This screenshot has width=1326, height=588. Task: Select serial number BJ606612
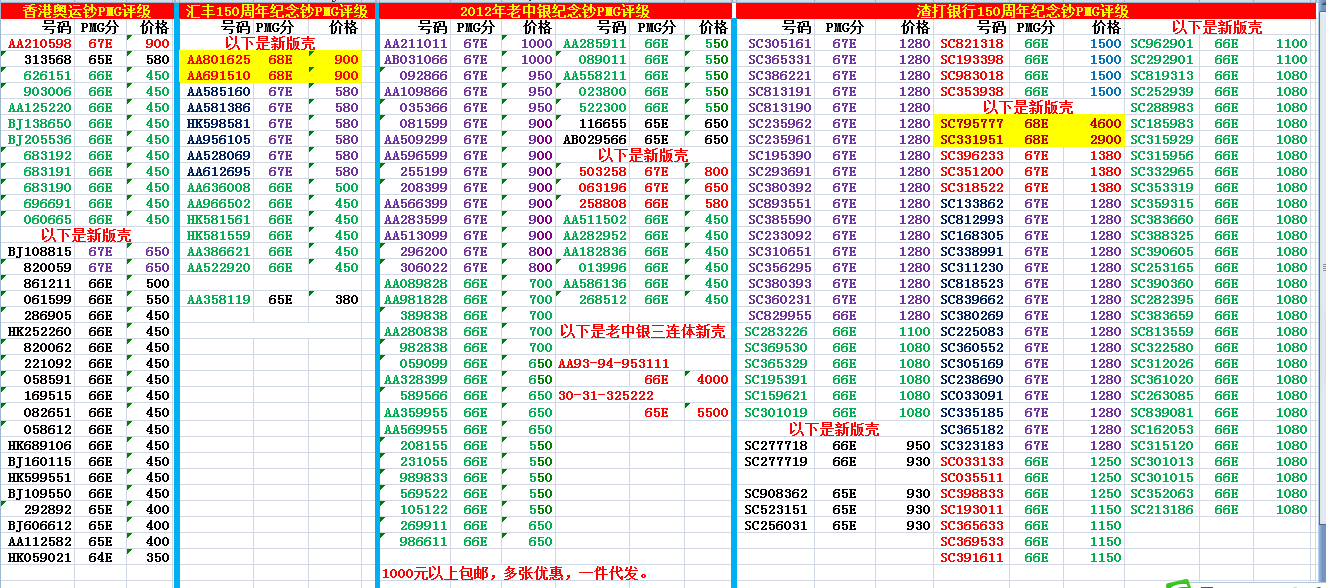[40, 526]
